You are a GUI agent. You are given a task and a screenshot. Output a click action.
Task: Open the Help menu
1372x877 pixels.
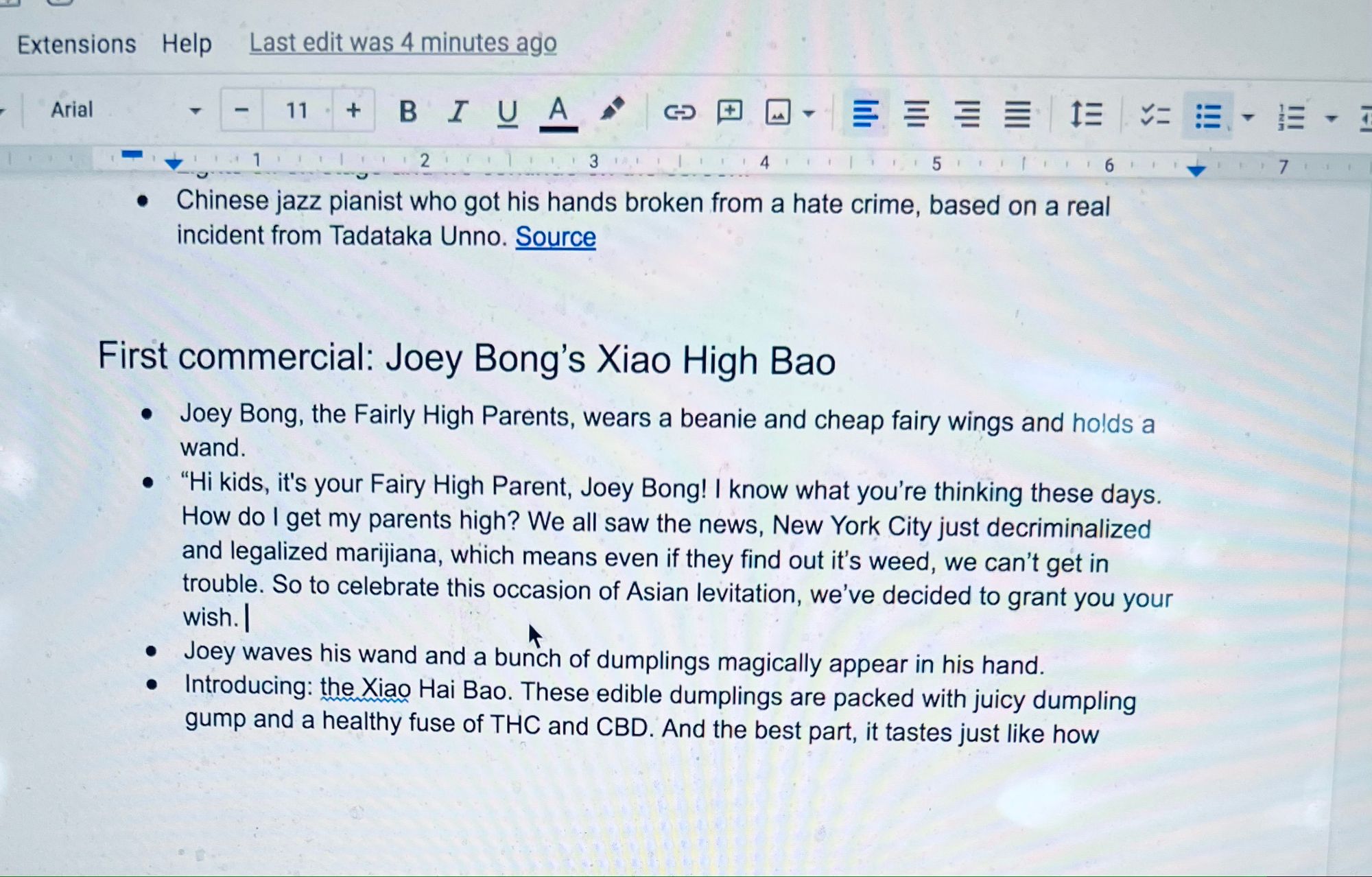coord(187,44)
